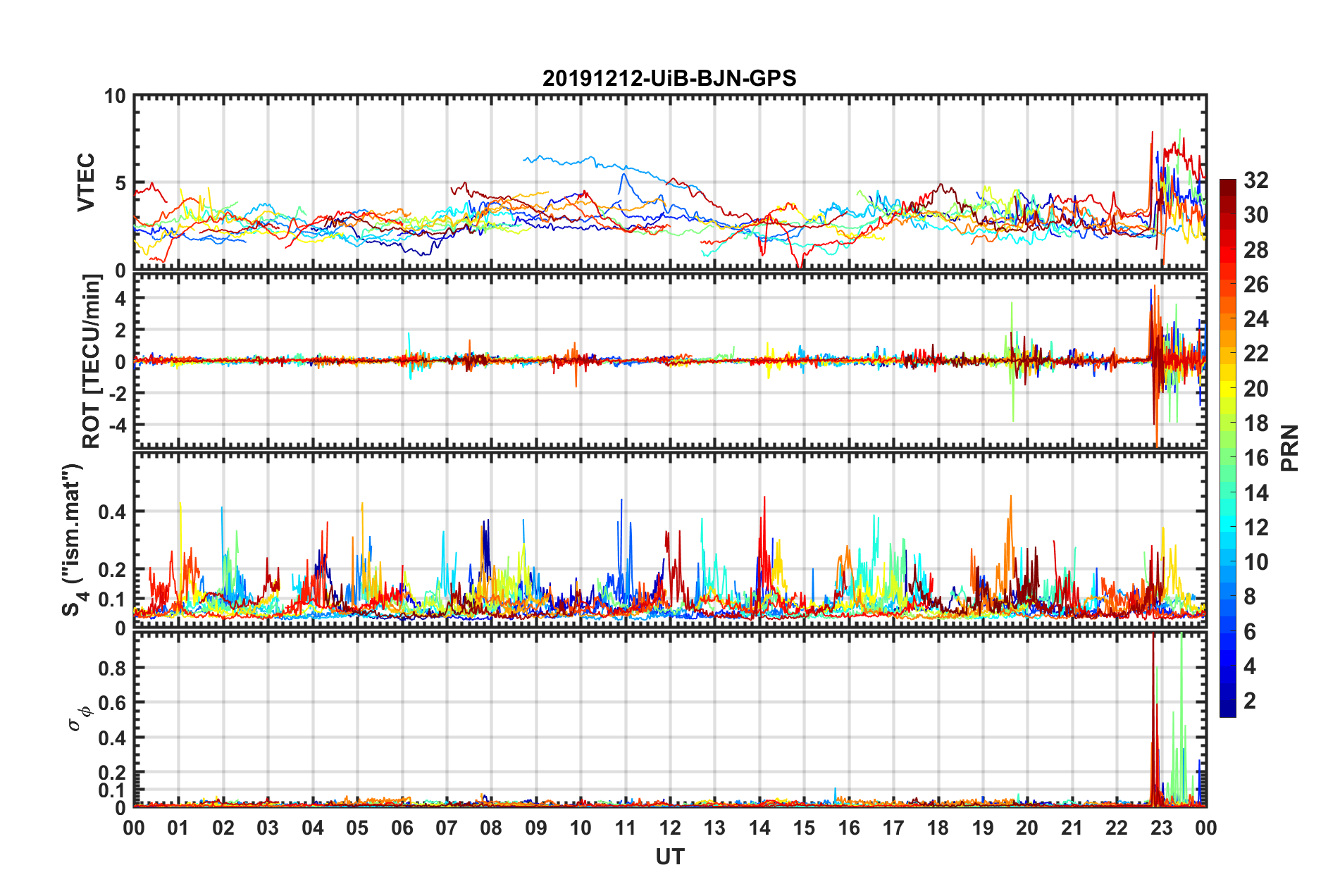The image size is (1340, 896).
Task: Click the colorbar tick label 14
Action: (1255, 493)
